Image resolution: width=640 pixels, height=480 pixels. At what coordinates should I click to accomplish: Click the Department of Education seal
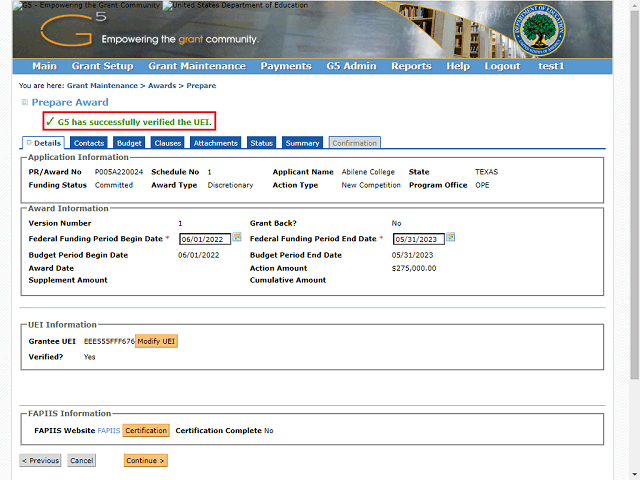pos(528,32)
